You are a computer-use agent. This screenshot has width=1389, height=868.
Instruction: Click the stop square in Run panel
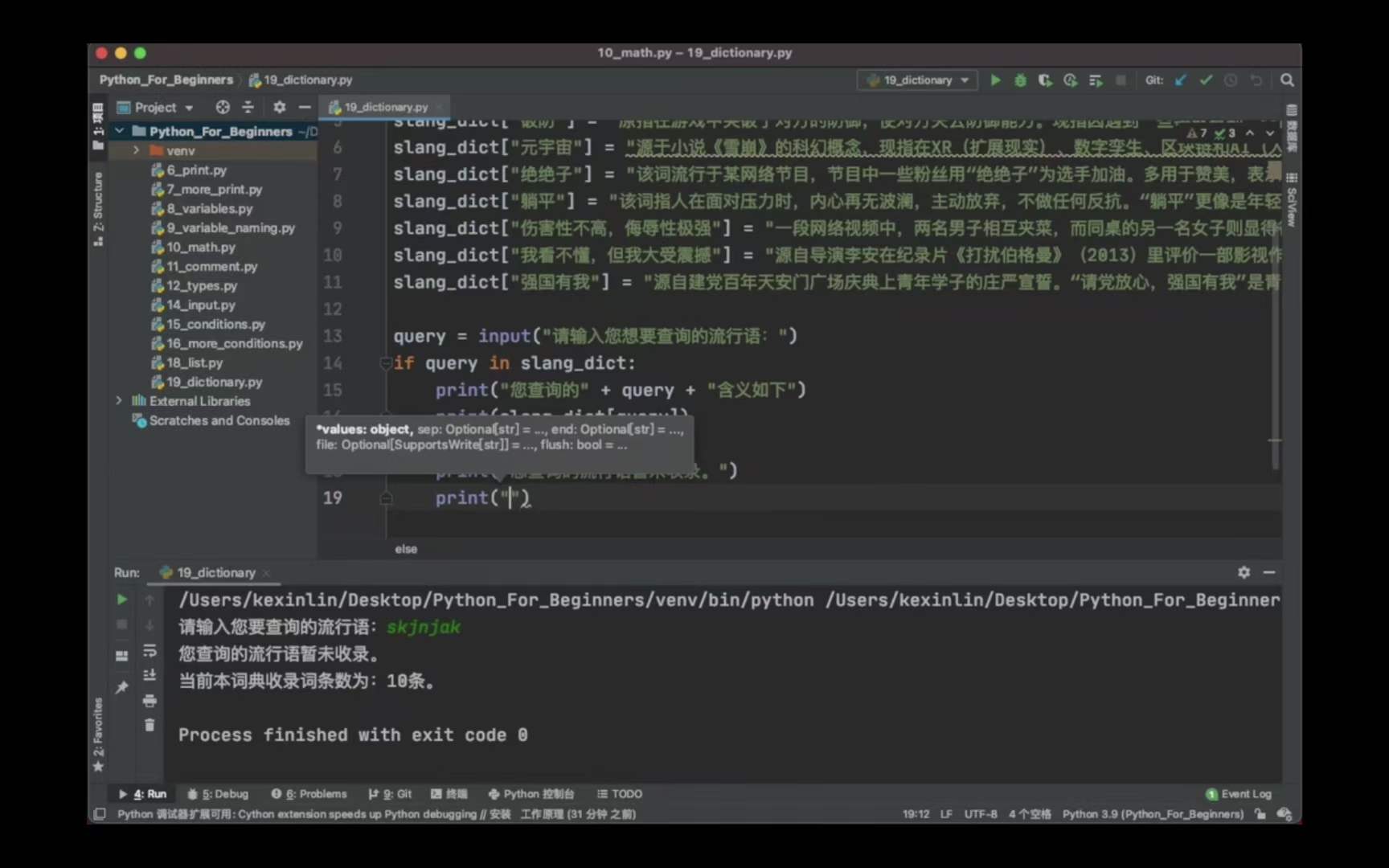(x=121, y=624)
